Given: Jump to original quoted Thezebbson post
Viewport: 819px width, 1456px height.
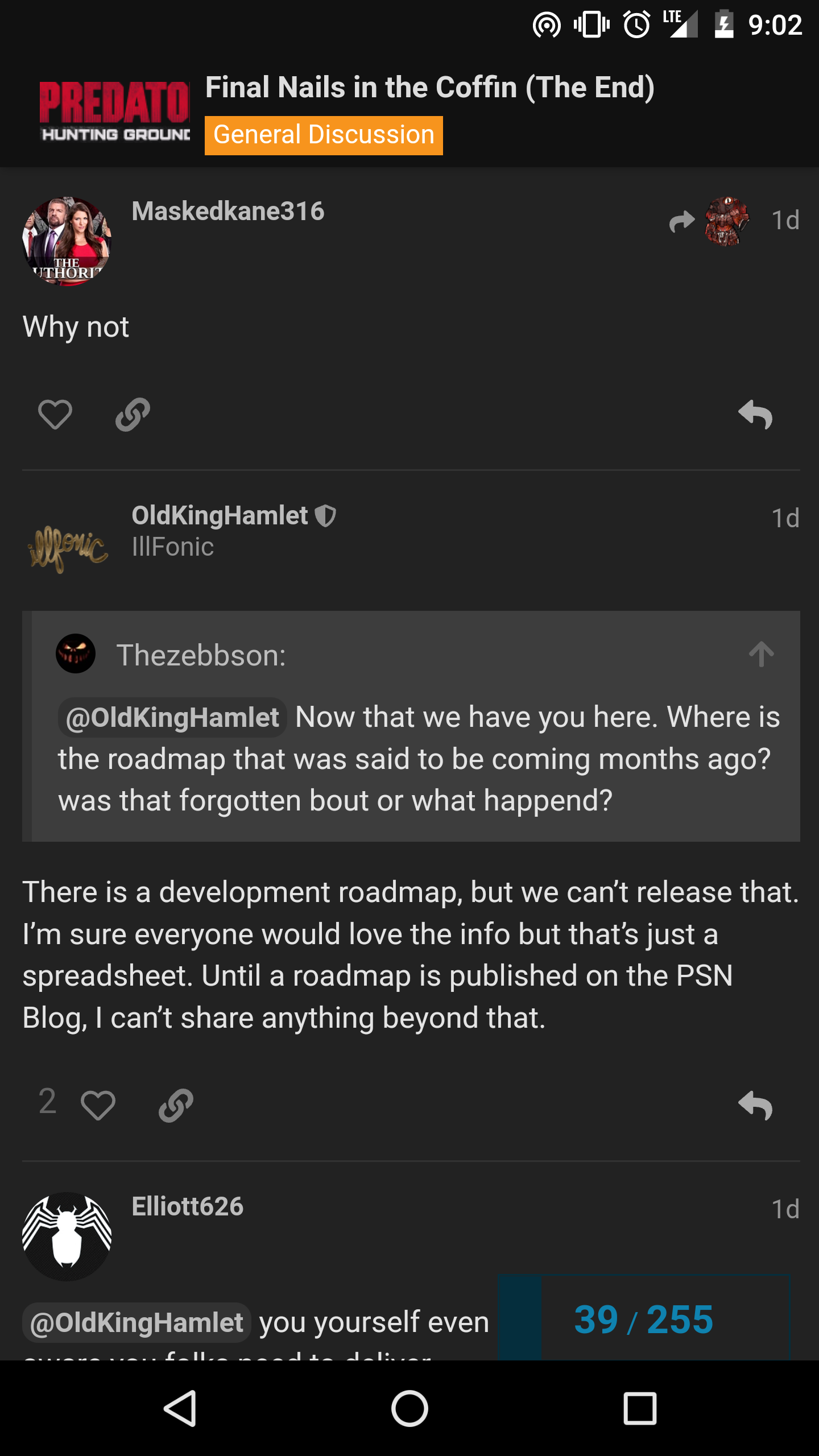Looking at the screenshot, I should [x=761, y=654].
